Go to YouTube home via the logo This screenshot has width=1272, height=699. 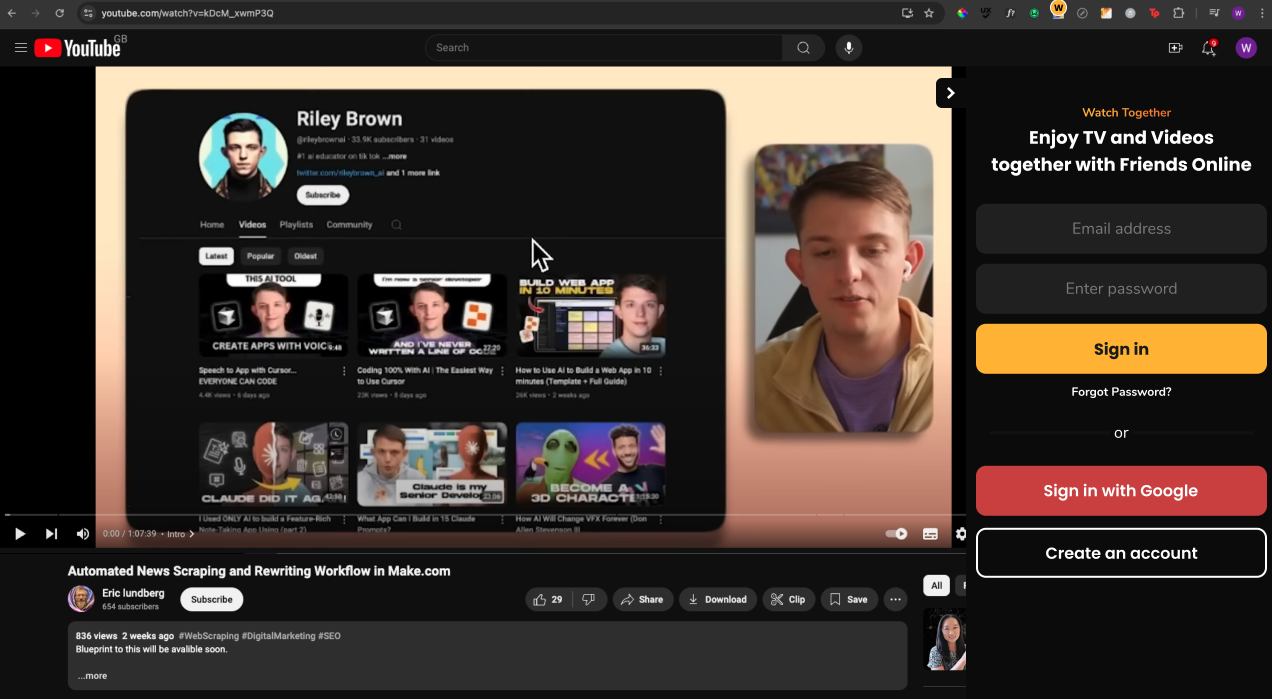point(77,48)
